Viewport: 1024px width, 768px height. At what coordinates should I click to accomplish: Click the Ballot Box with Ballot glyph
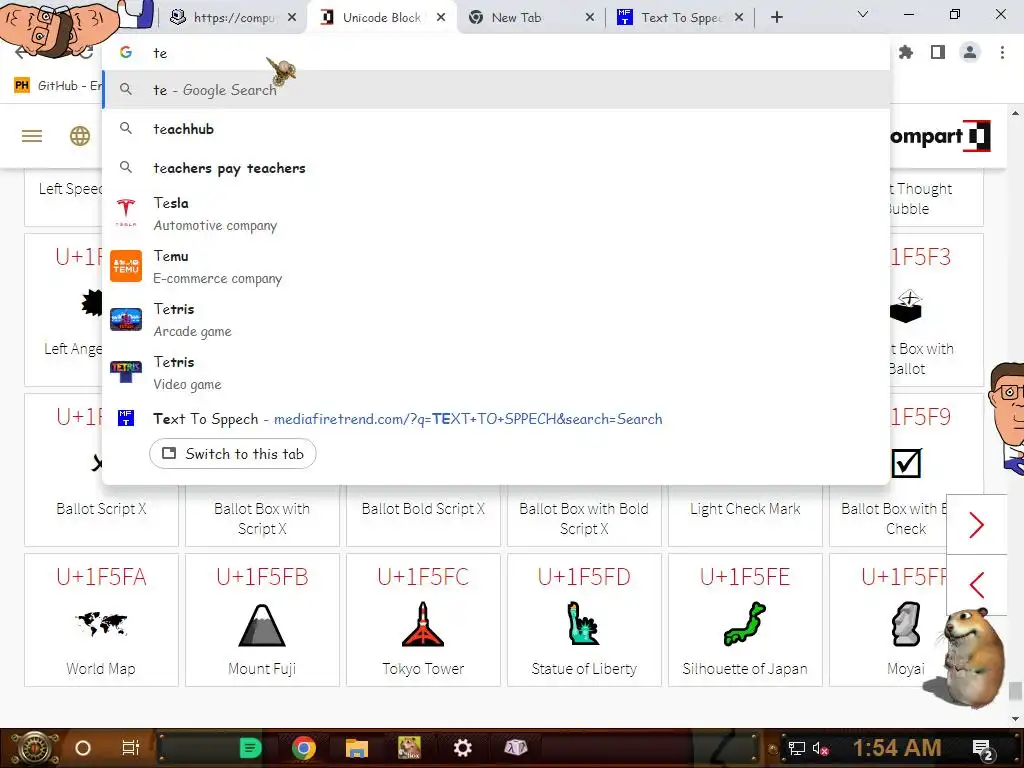(x=906, y=307)
